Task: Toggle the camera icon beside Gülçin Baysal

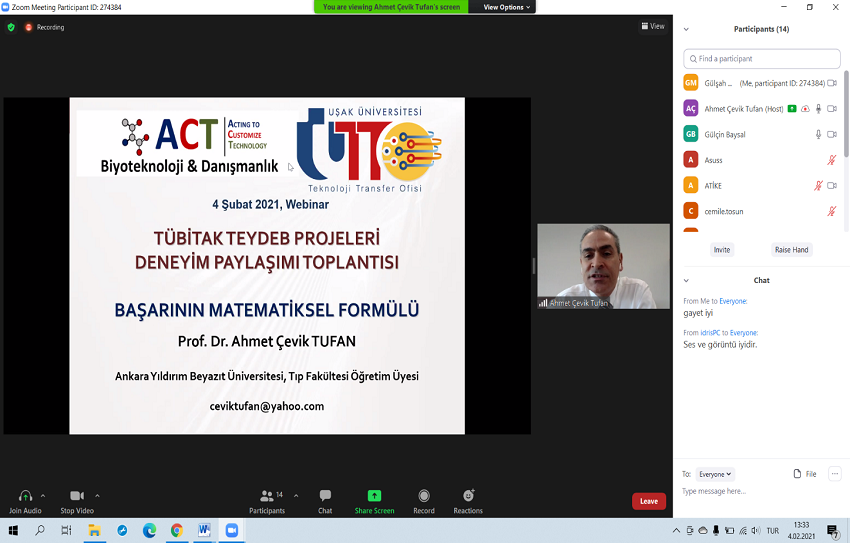Action: (x=832, y=134)
